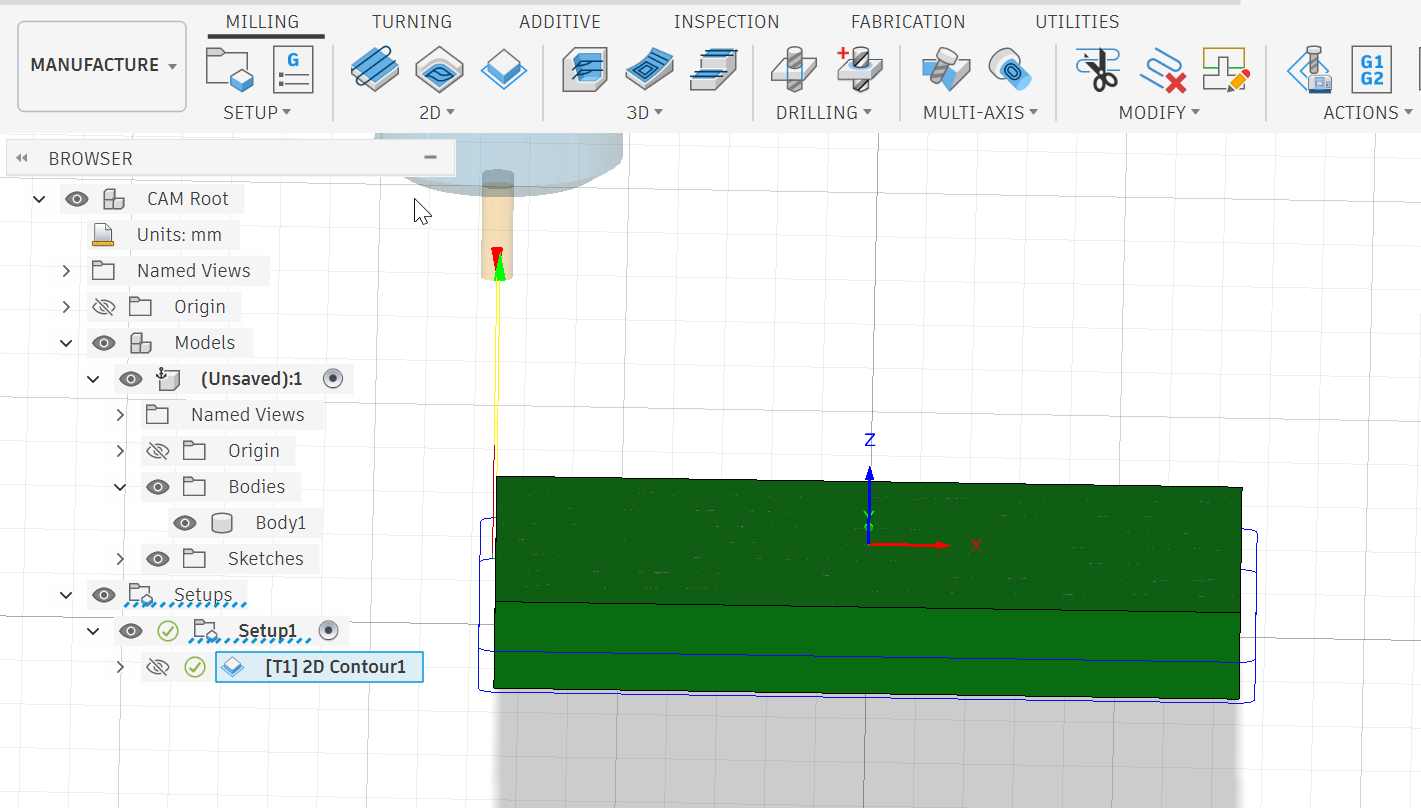1421x808 pixels.
Task: Open the MANUFACTURE workspace dropdown
Action: pyautogui.click(x=102, y=66)
